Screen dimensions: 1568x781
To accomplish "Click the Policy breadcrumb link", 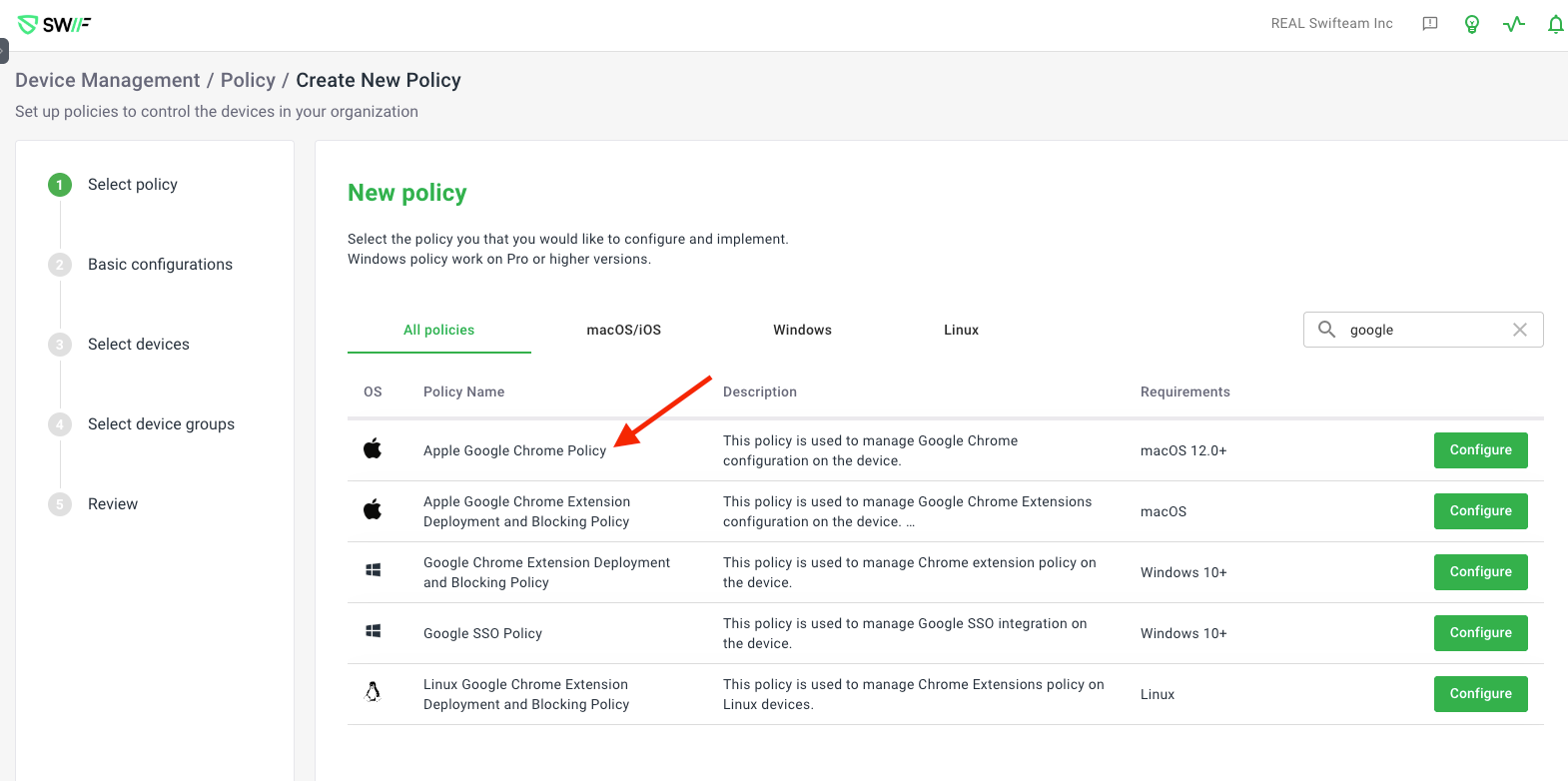I will (x=248, y=80).
